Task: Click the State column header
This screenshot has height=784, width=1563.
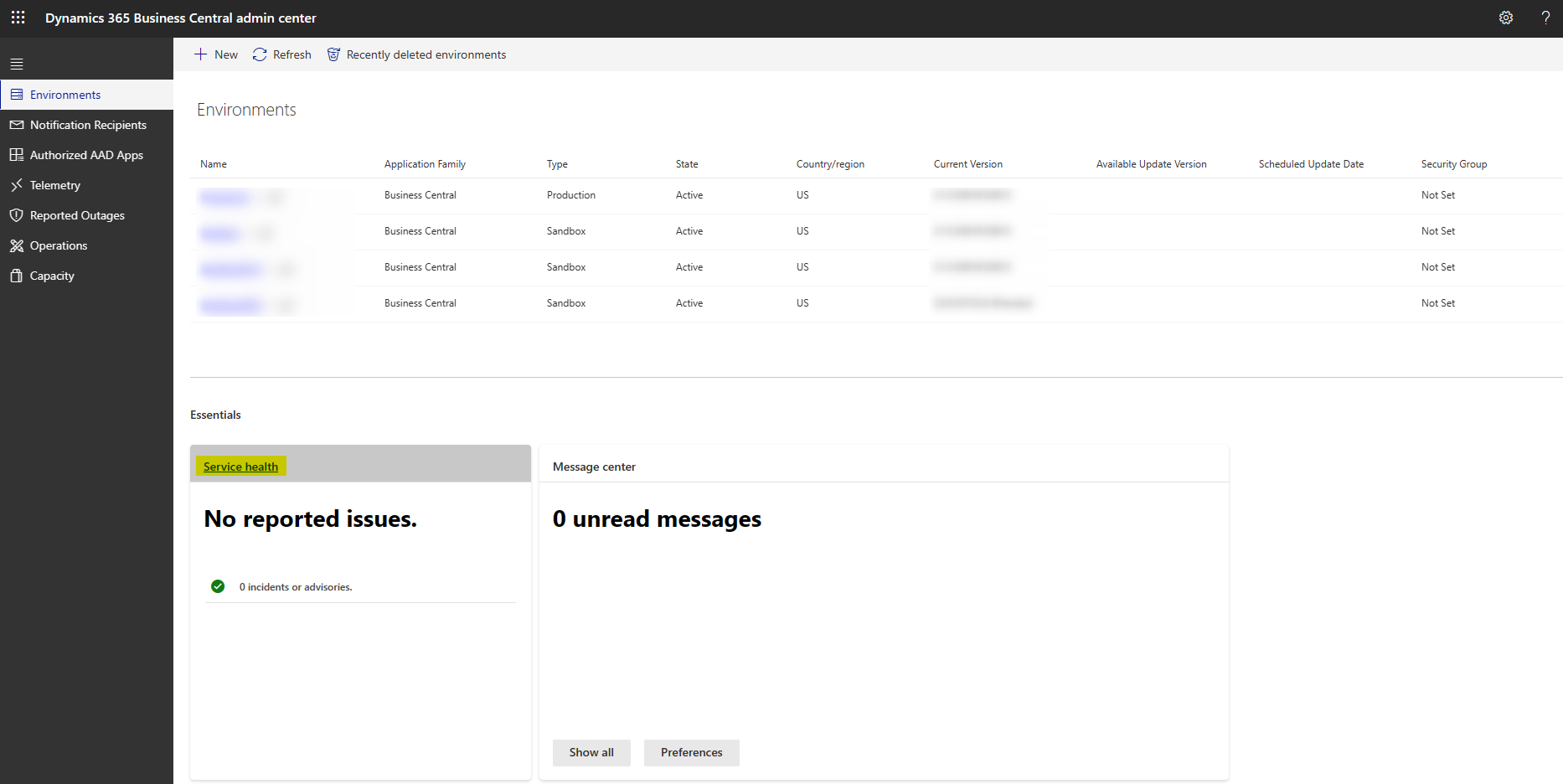Action: coord(687,164)
